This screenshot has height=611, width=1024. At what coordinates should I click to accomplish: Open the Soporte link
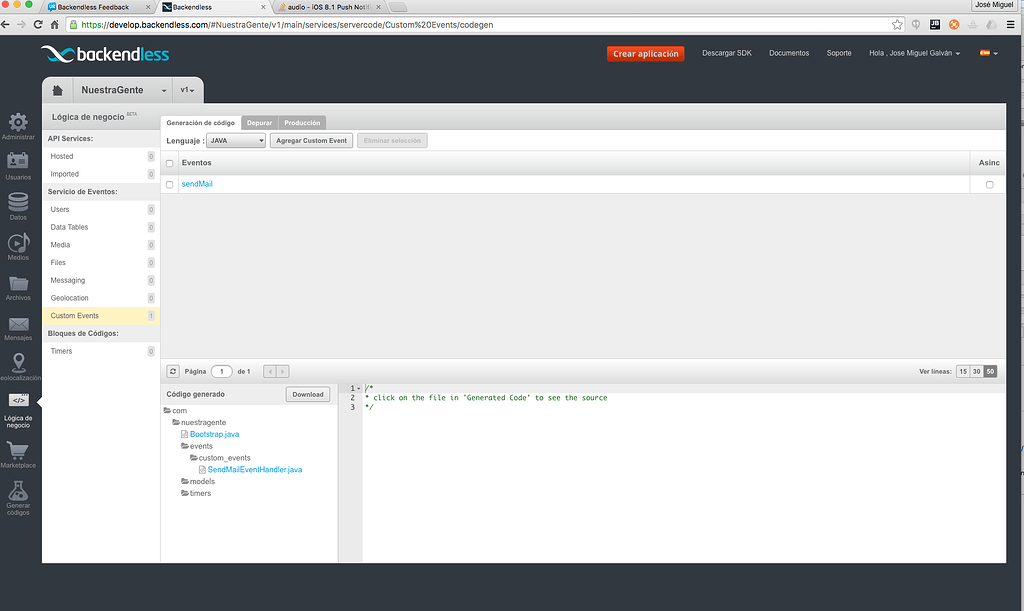click(x=839, y=53)
